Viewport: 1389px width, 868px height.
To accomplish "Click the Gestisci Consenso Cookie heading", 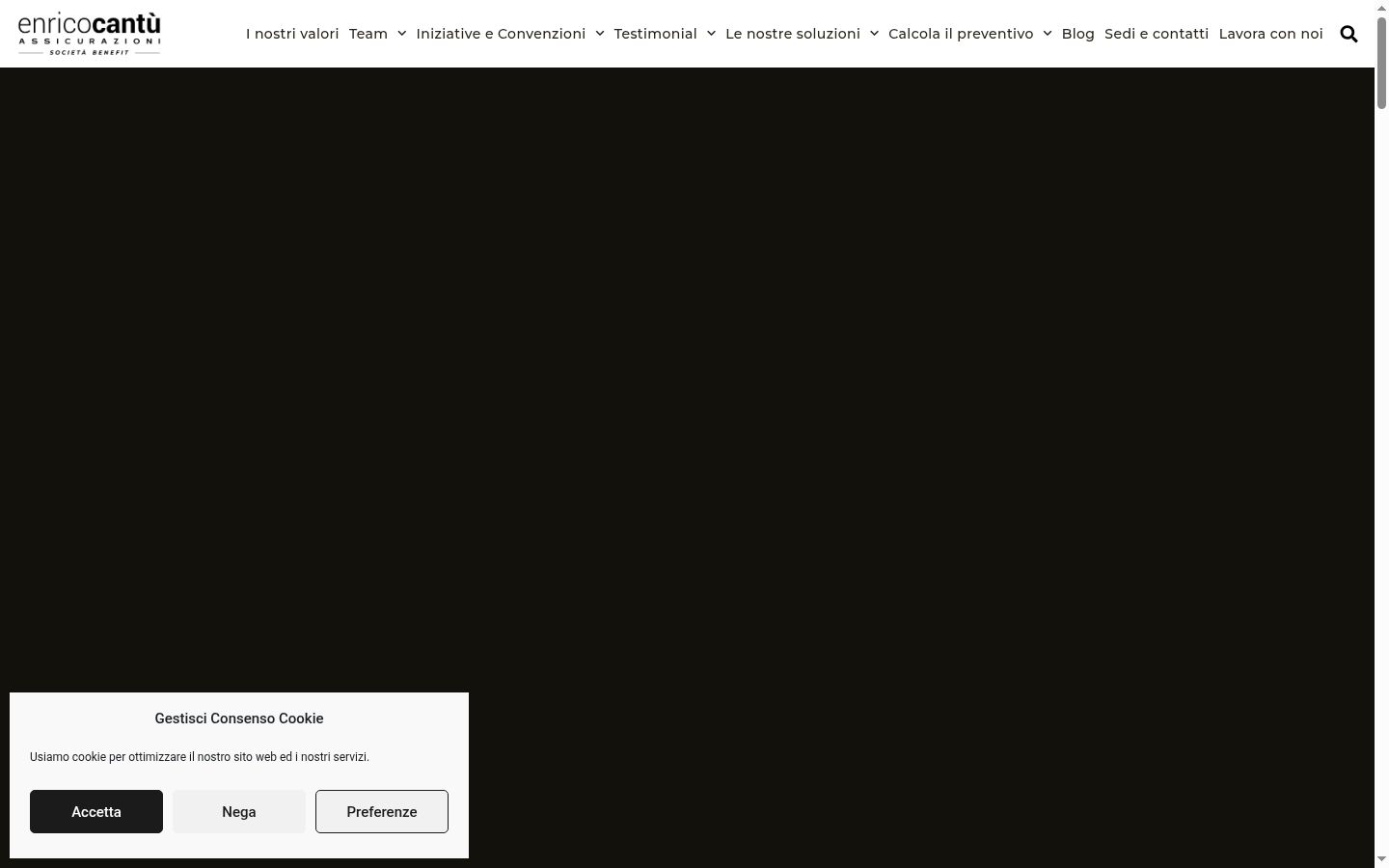I will [x=239, y=719].
